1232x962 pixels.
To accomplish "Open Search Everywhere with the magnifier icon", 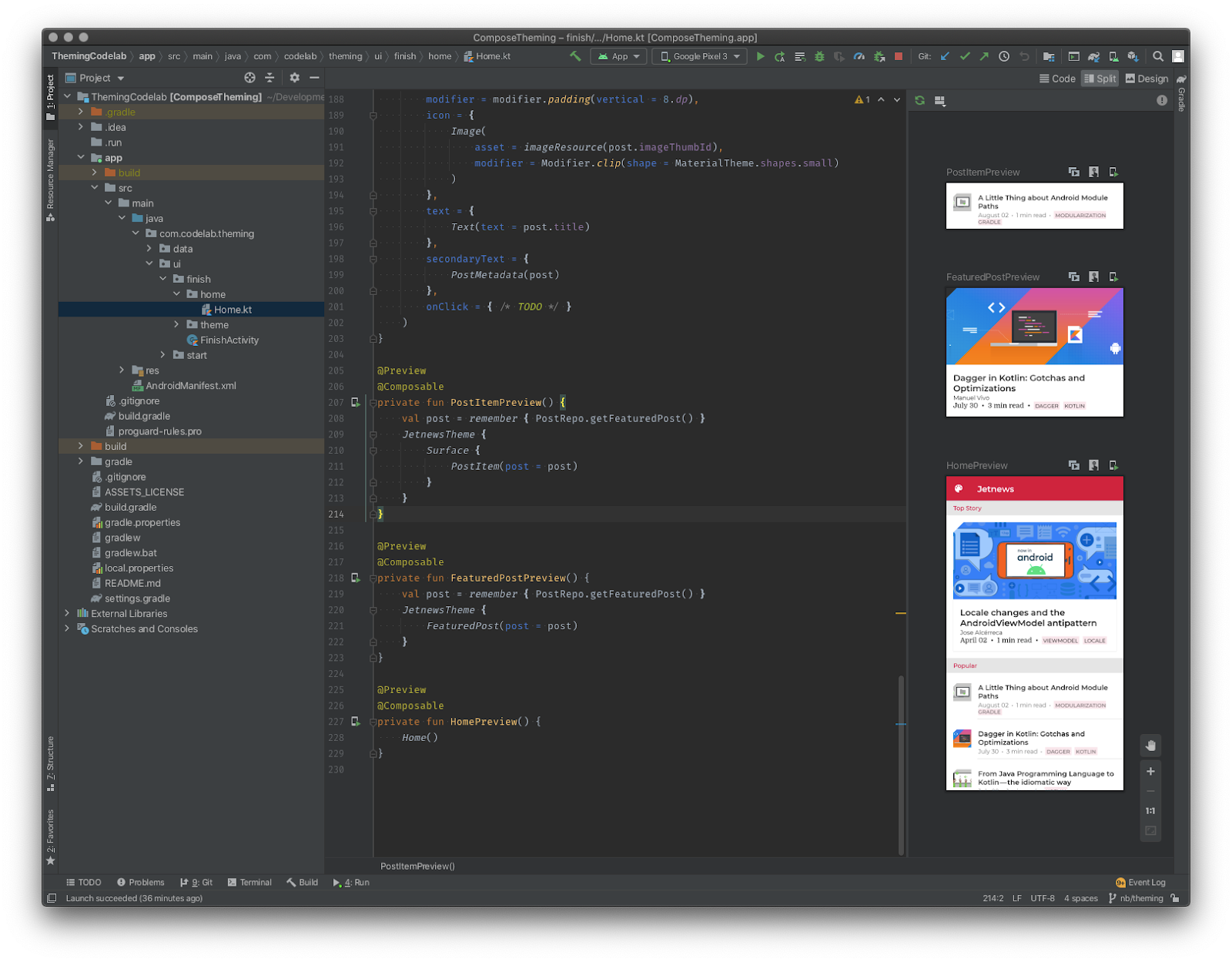I will (1158, 56).
